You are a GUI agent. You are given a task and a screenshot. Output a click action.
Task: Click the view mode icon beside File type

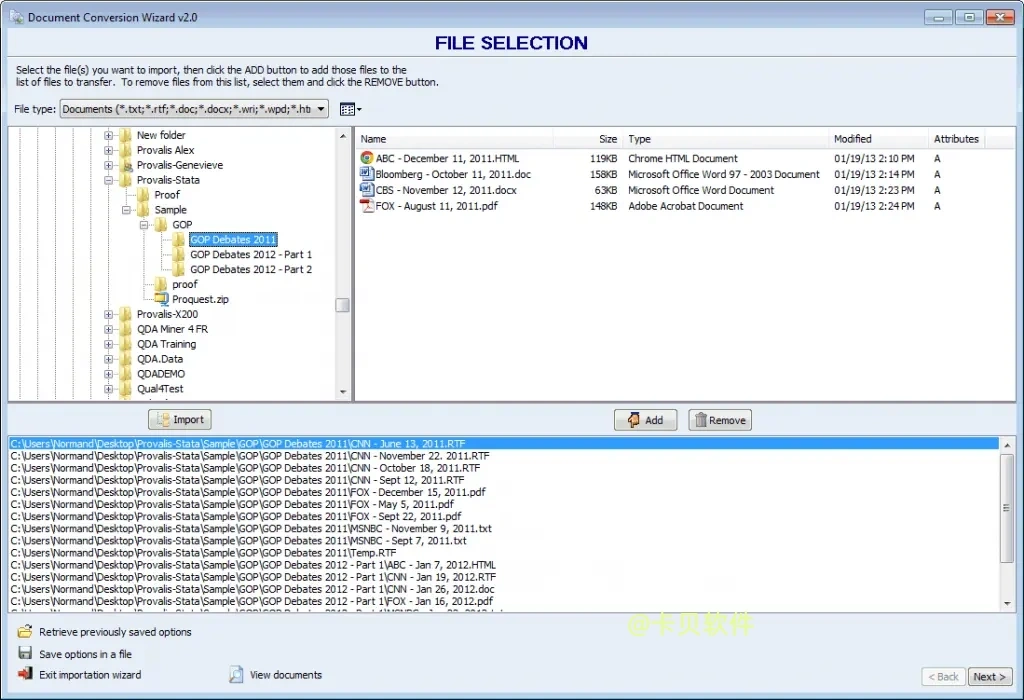(x=350, y=109)
